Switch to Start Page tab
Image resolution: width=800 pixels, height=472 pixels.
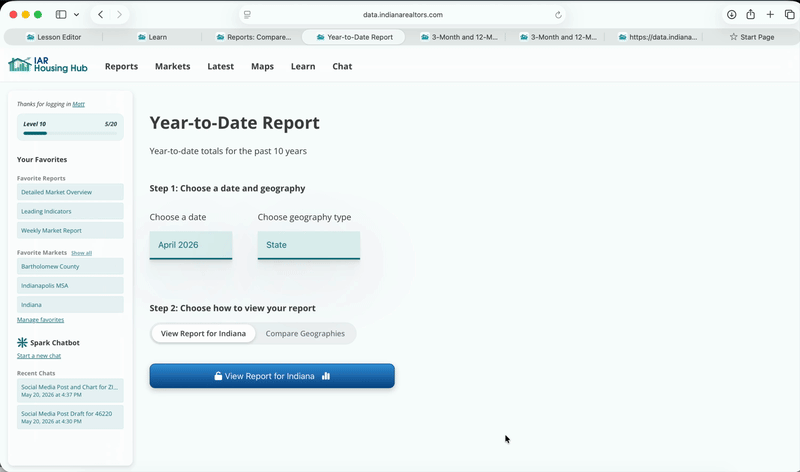tap(752, 37)
